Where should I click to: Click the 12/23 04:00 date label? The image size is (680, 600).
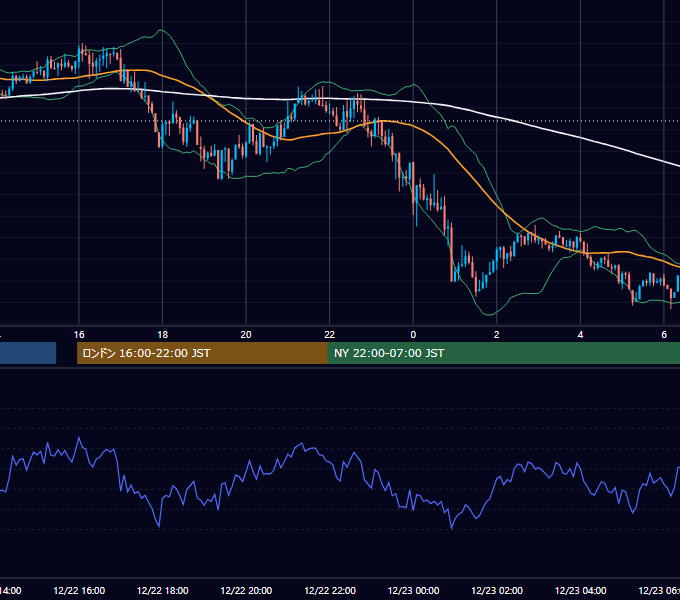click(x=581, y=590)
